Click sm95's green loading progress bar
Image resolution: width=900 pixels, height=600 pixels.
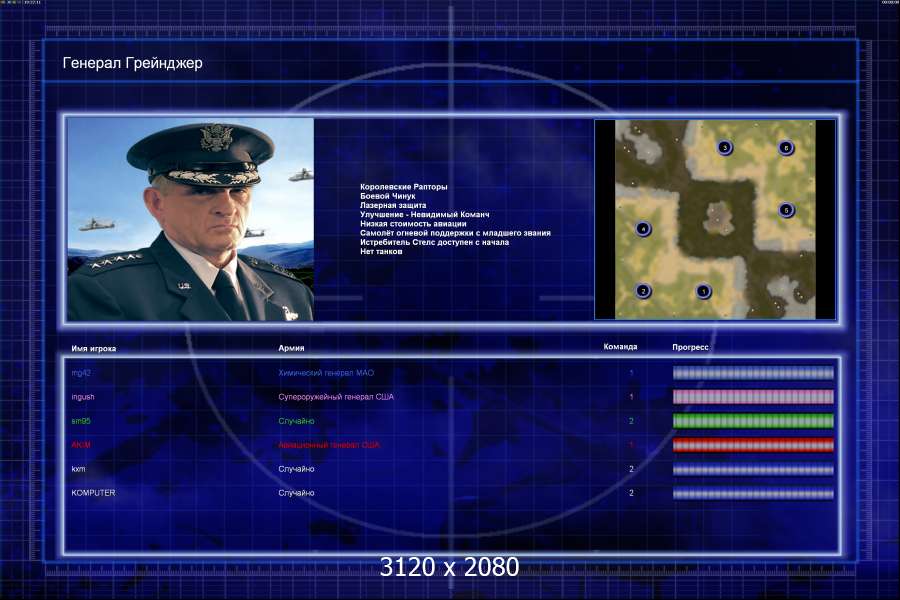[x=753, y=421]
